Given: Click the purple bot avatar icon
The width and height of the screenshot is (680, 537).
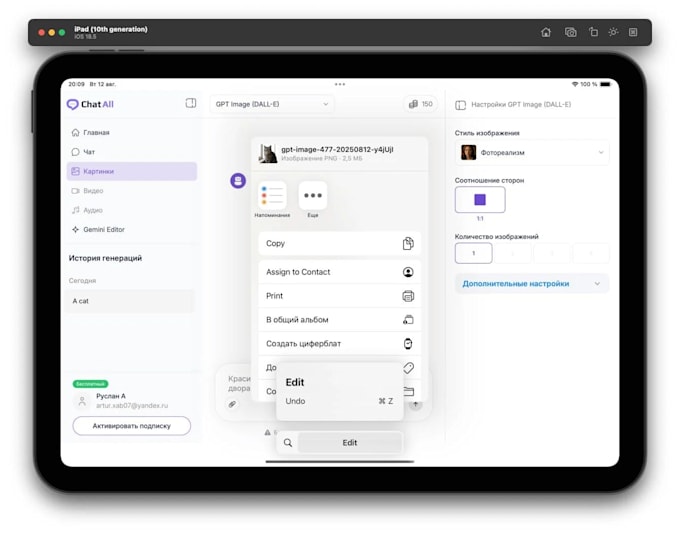Looking at the screenshot, I should [238, 180].
